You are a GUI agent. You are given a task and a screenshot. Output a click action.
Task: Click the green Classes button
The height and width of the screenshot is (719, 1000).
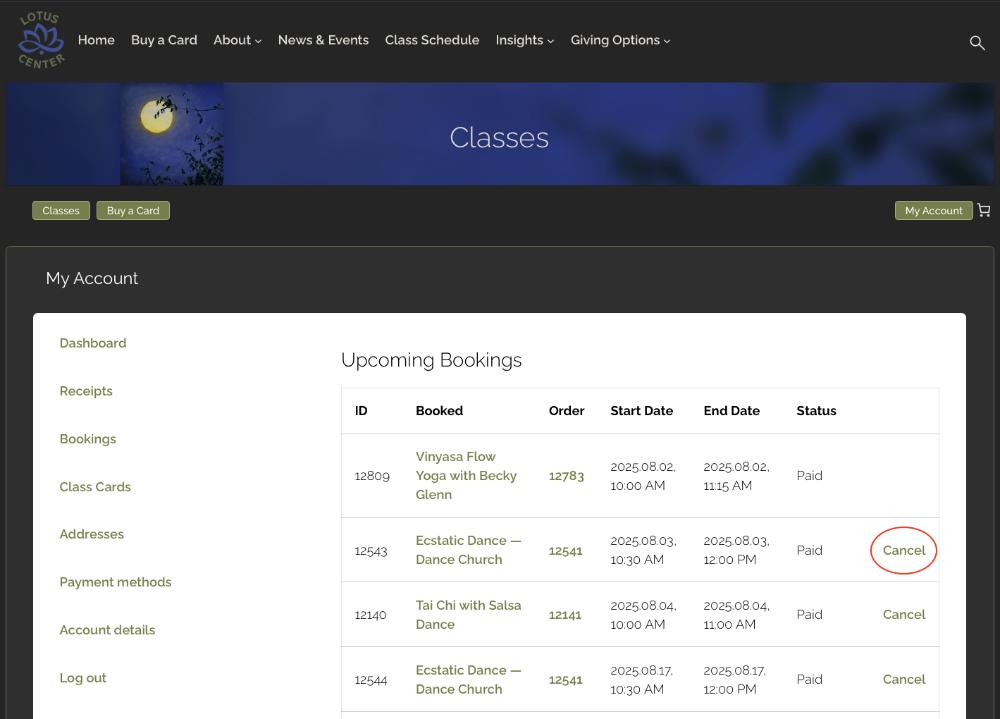pyautogui.click(x=61, y=211)
